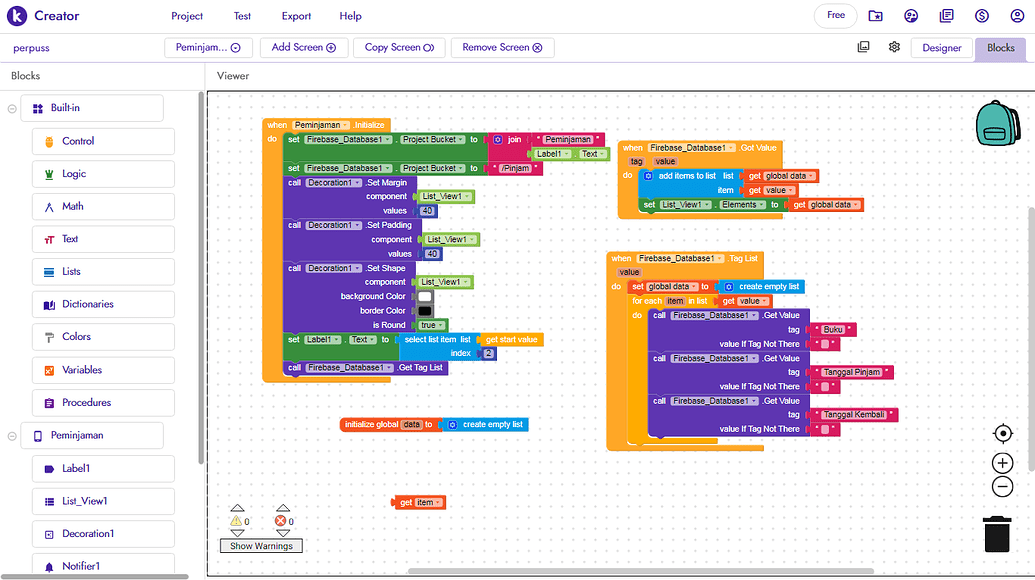Click the Free plan badge
Image resolution: width=1035 pixels, height=580 pixels.
tap(836, 15)
